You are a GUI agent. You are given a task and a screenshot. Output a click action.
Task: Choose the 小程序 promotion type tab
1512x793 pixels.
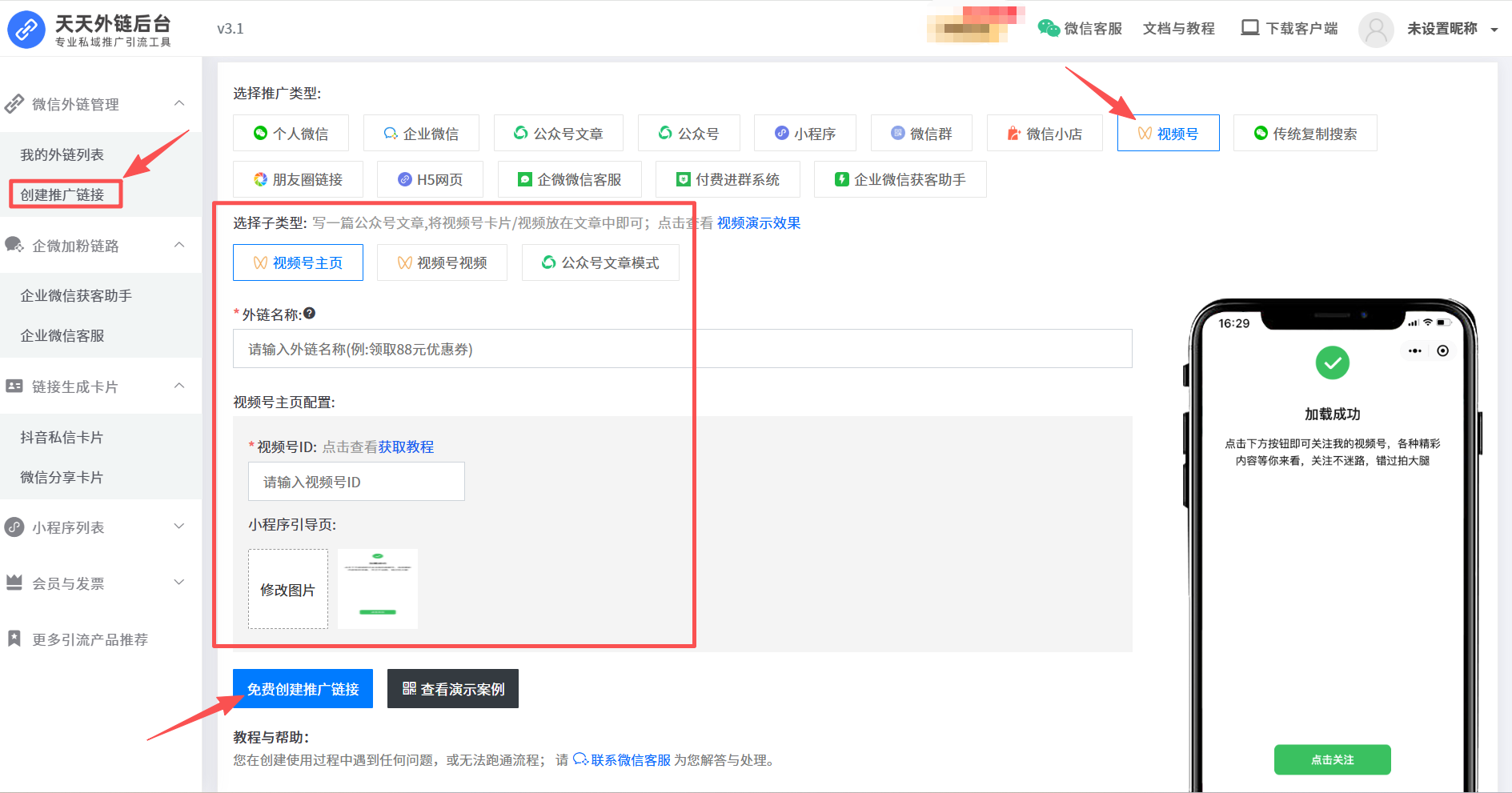805,133
